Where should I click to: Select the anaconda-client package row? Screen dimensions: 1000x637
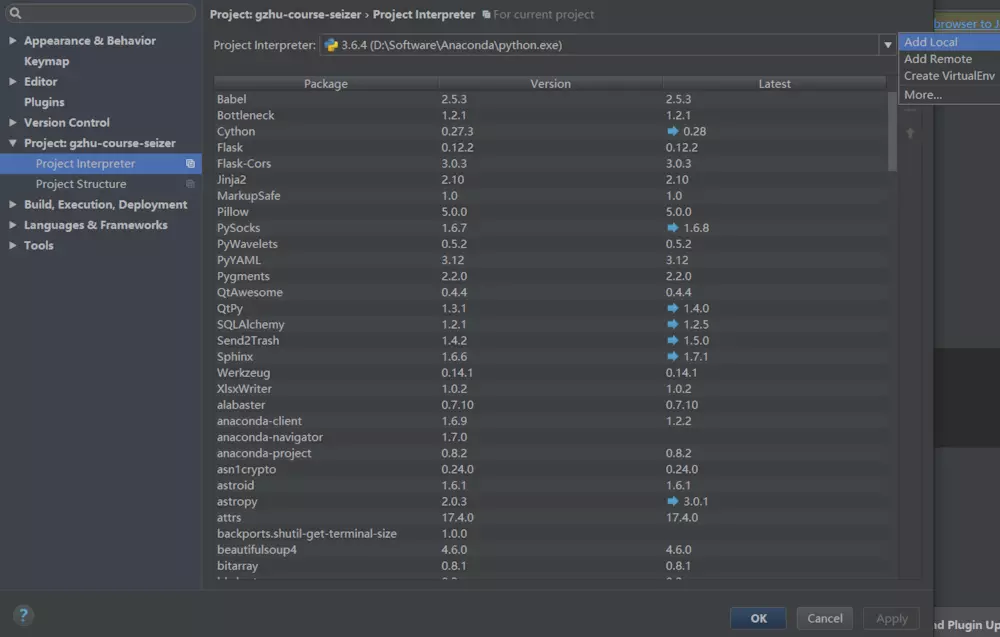click(550, 421)
